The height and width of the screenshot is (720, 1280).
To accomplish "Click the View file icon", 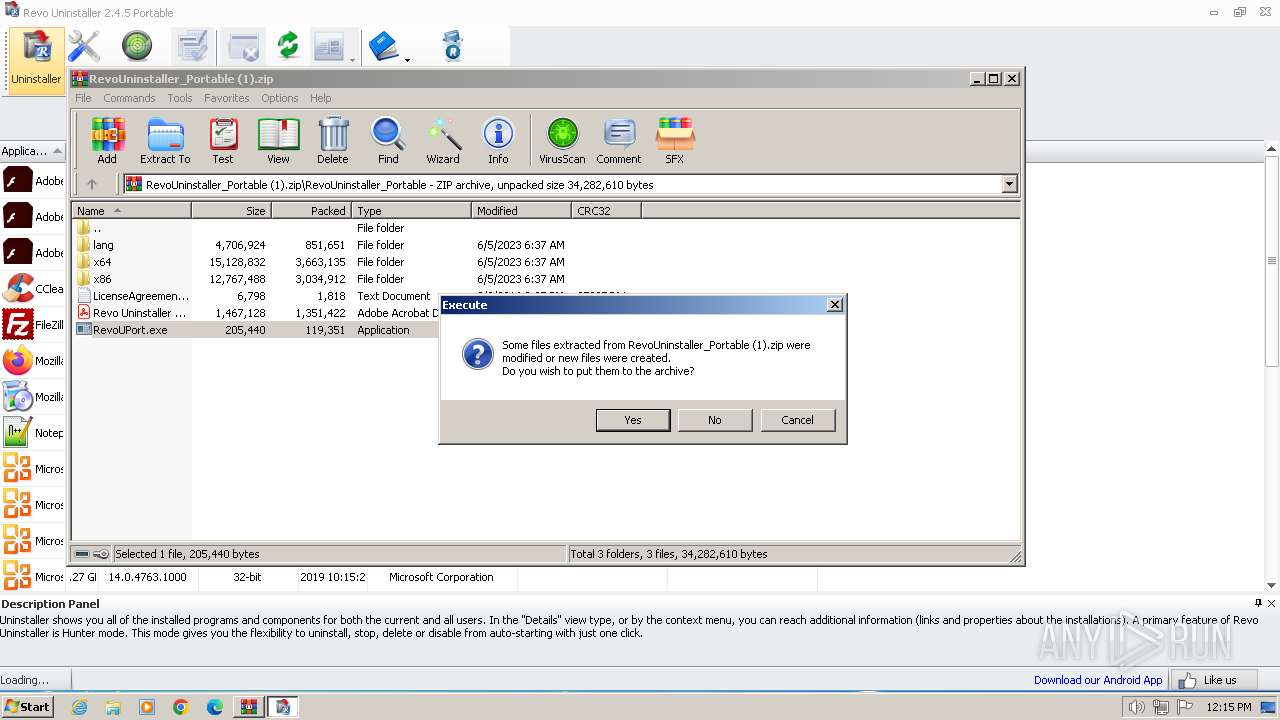I will [x=278, y=141].
